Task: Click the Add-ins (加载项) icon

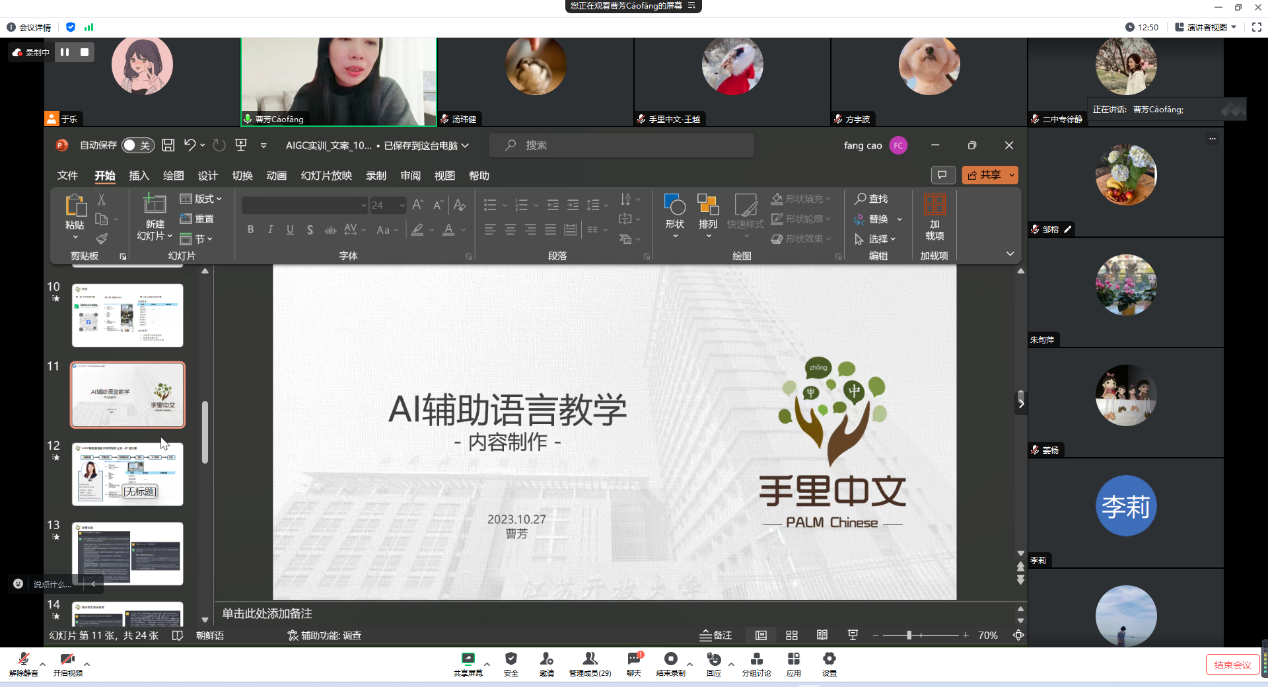Action: click(934, 206)
